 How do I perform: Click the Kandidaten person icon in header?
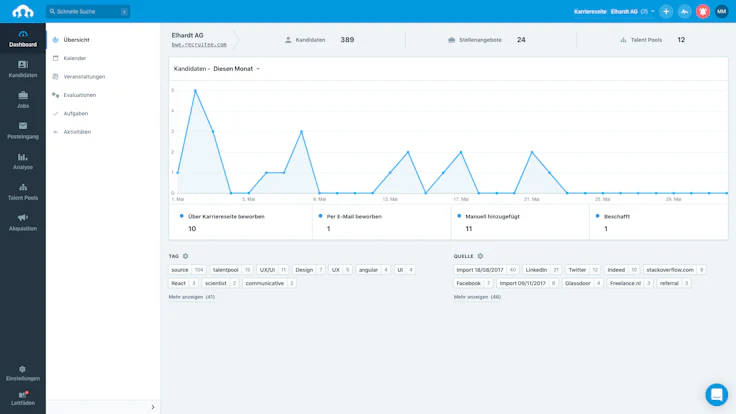pyautogui.click(x=288, y=40)
